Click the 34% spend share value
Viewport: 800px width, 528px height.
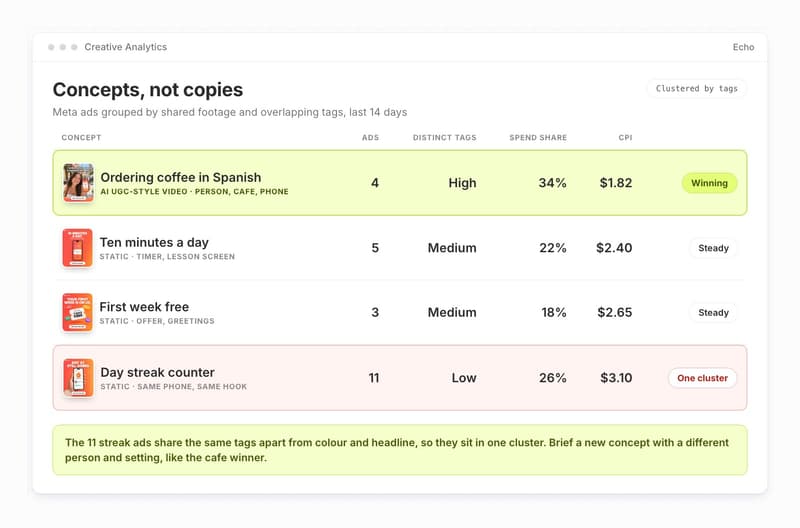(x=553, y=183)
